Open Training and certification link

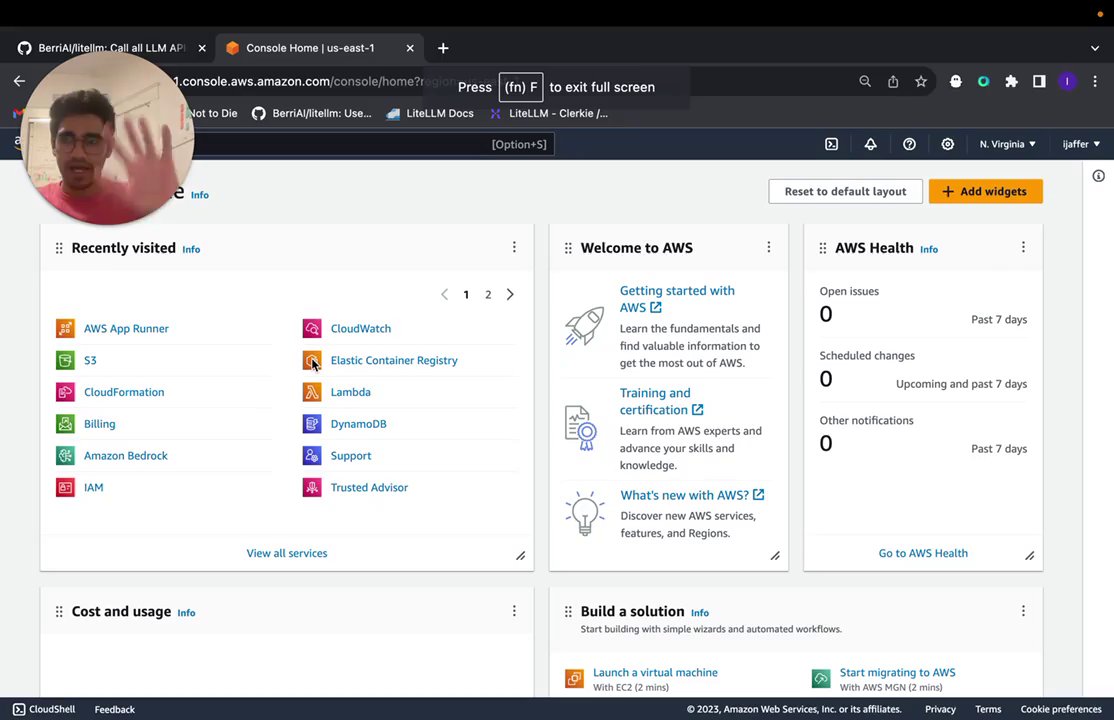(x=661, y=402)
